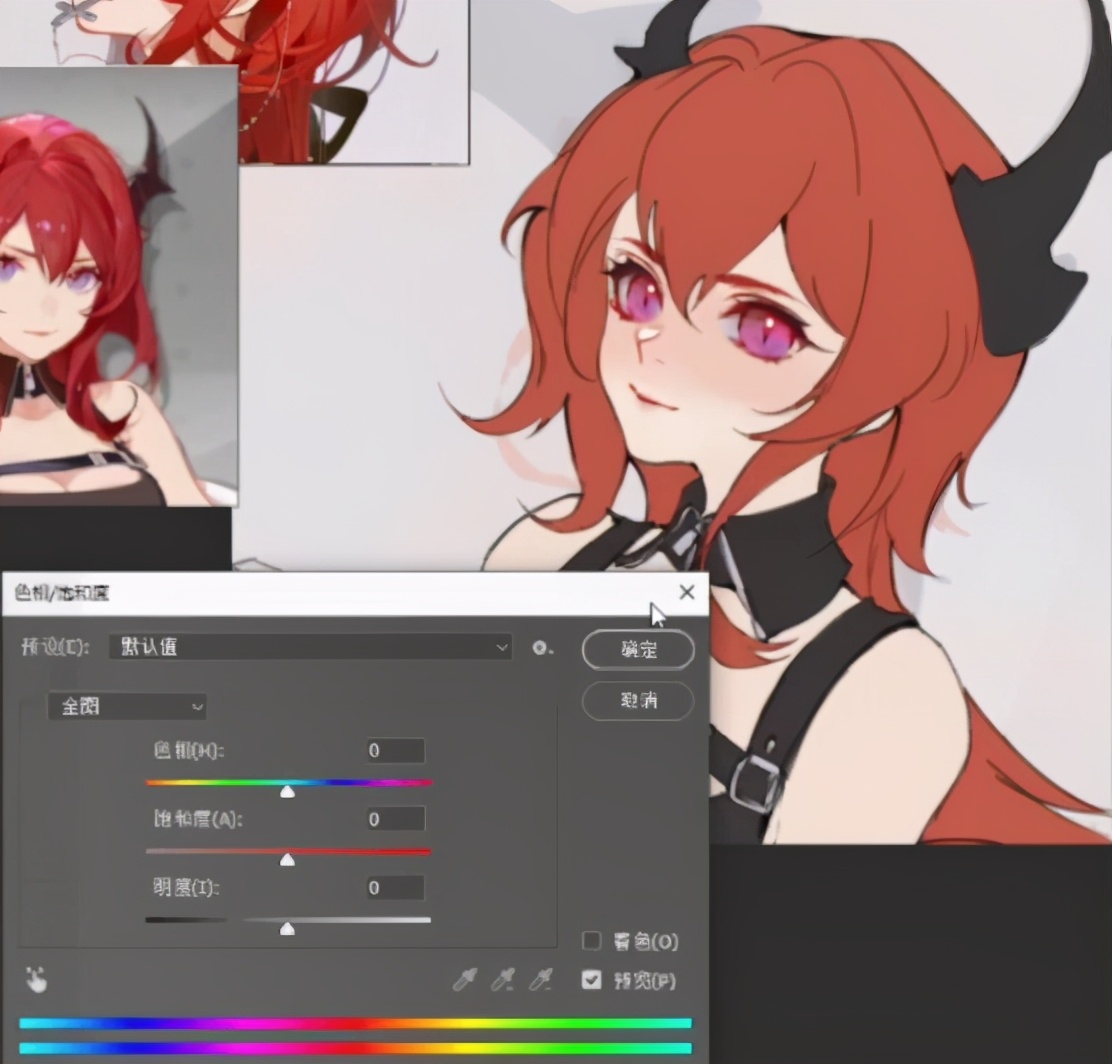Open the 默认值 preset dropdown

pyautogui.click(x=310, y=647)
